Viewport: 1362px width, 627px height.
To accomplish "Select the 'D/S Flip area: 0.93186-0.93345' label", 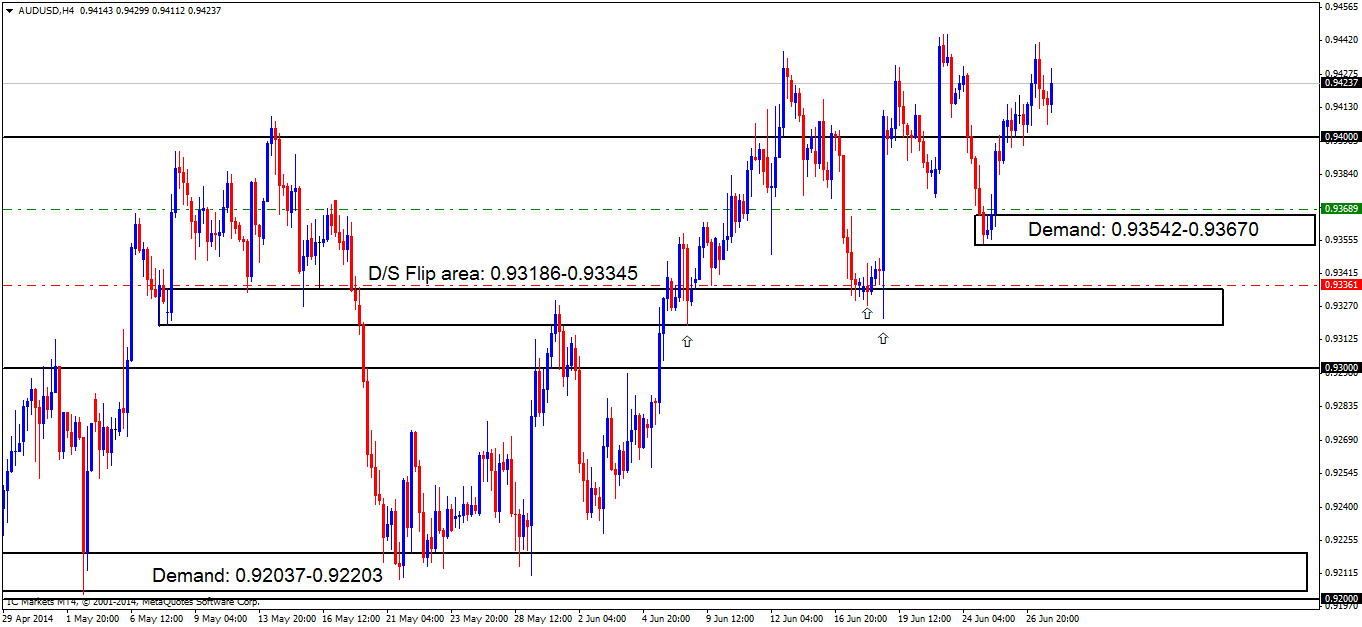I will [x=503, y=273].
